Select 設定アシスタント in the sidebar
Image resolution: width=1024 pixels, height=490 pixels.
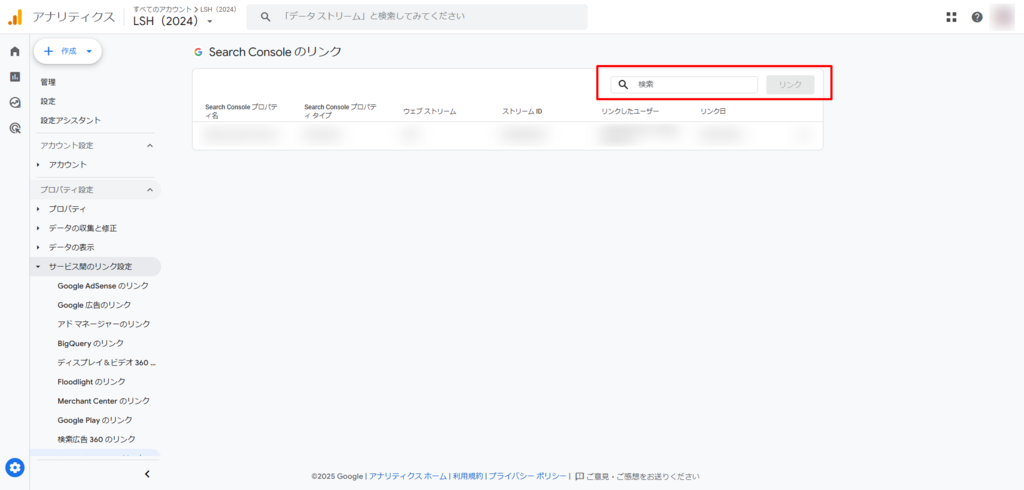click(71, 121)
